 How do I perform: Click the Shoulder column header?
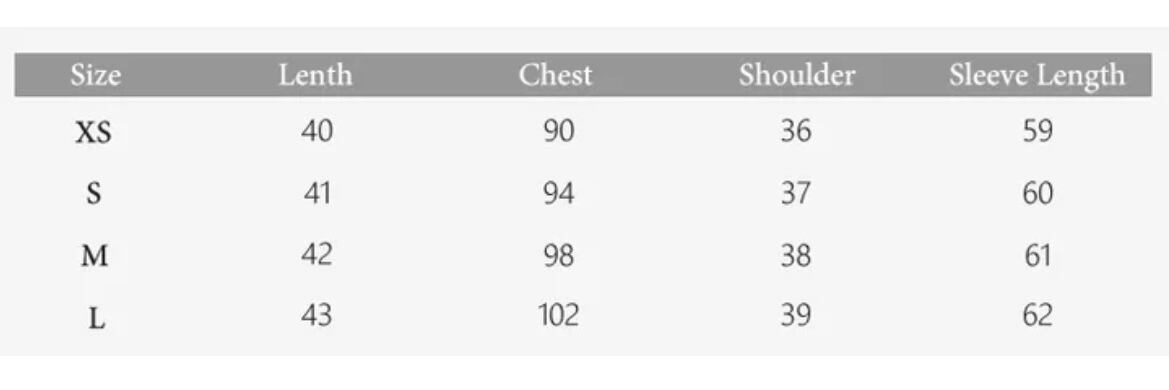click(x=797, y=75)
